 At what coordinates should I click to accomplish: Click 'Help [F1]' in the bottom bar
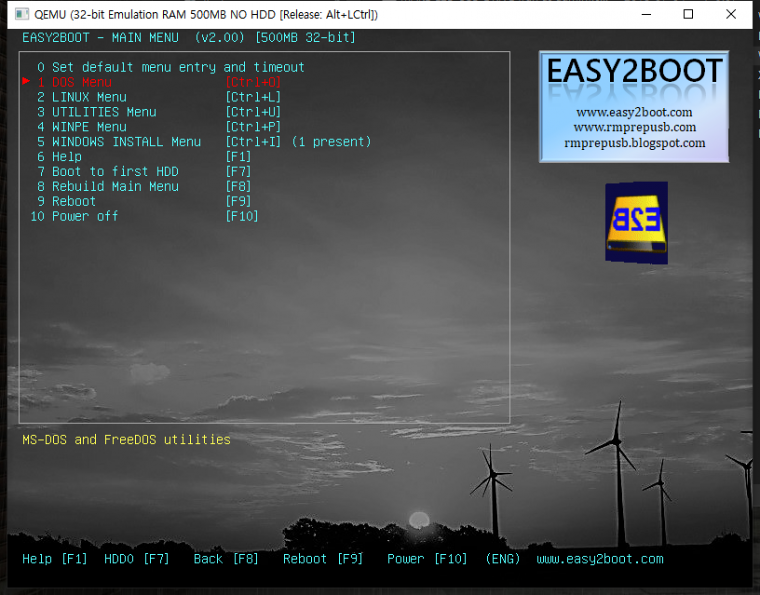[x=55, y=559]
